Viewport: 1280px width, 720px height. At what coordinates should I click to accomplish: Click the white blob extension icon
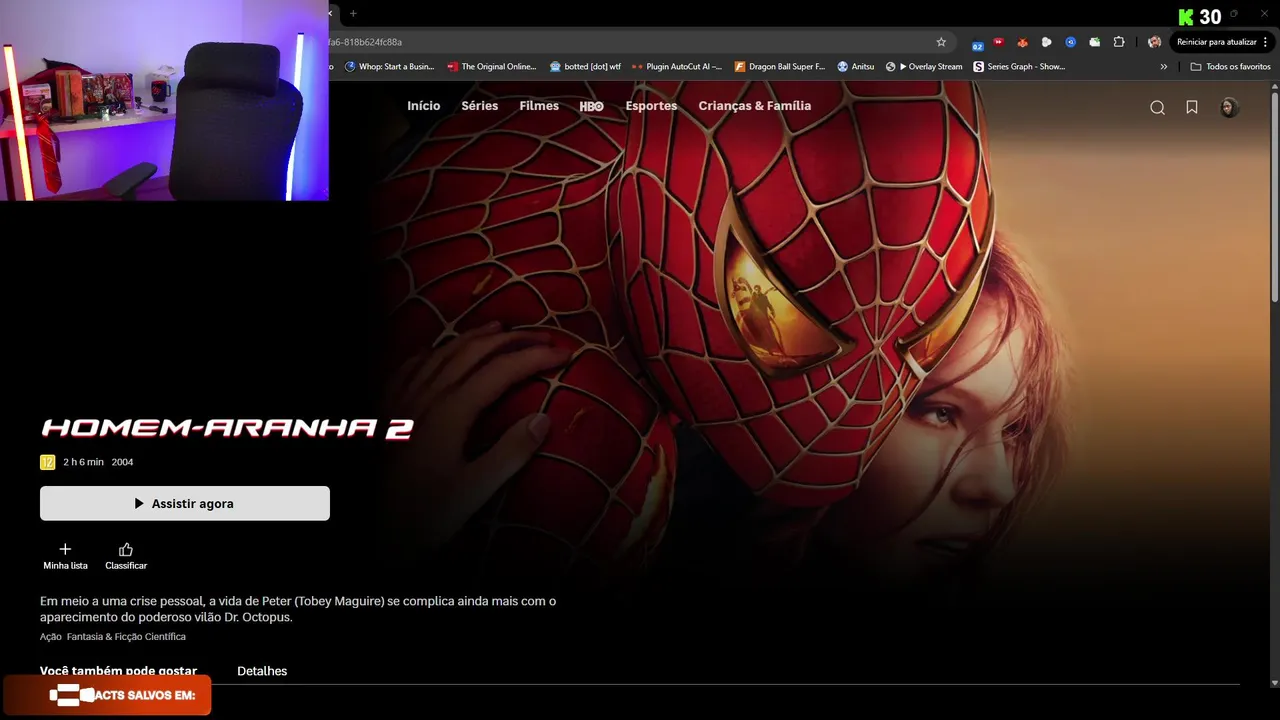click(x=1046, y=42)
